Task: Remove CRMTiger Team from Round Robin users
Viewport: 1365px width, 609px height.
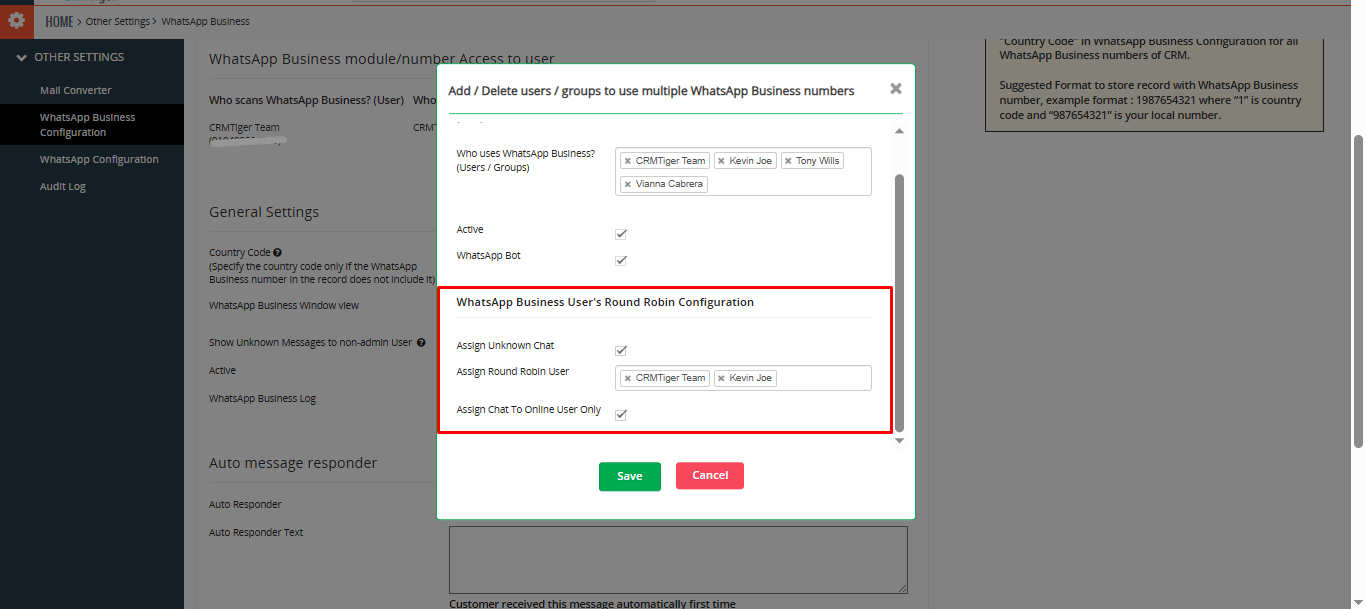Action: [628, 378]
